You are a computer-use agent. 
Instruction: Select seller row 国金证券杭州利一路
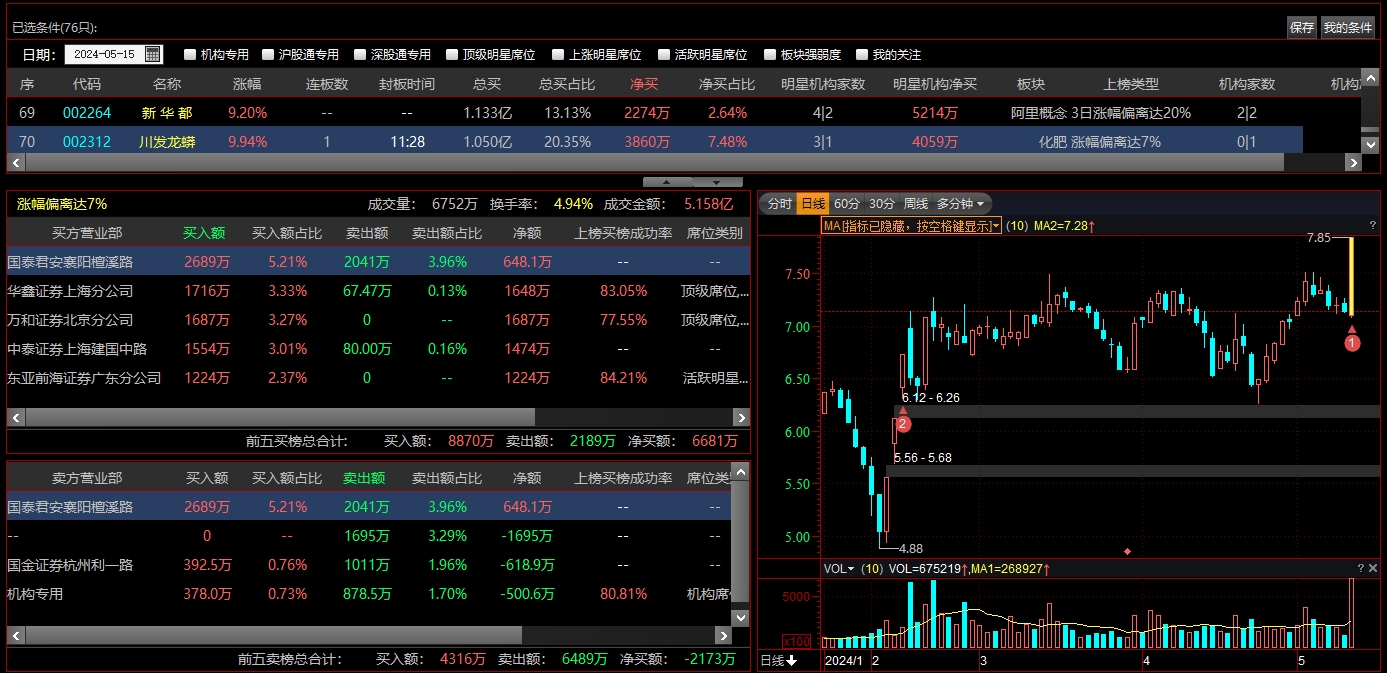[369, 565]
